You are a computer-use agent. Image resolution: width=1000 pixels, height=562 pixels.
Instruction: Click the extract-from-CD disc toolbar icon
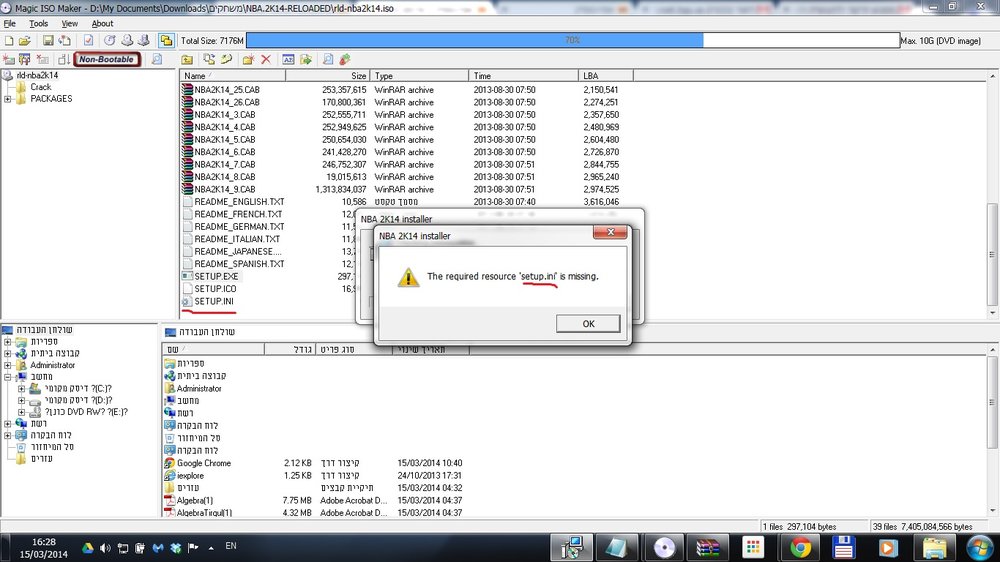pyautogui.click(x=110, y=41)
